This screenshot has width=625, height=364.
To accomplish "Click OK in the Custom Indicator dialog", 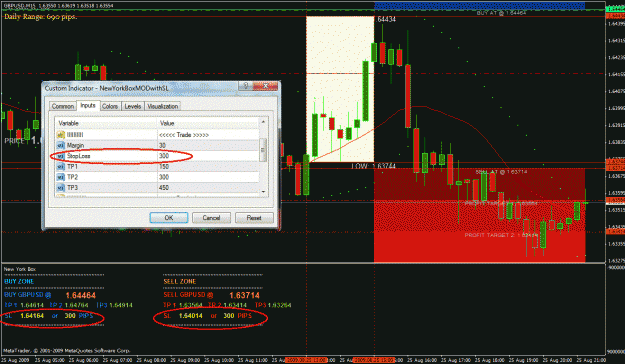I will click(x=169, y=218).
